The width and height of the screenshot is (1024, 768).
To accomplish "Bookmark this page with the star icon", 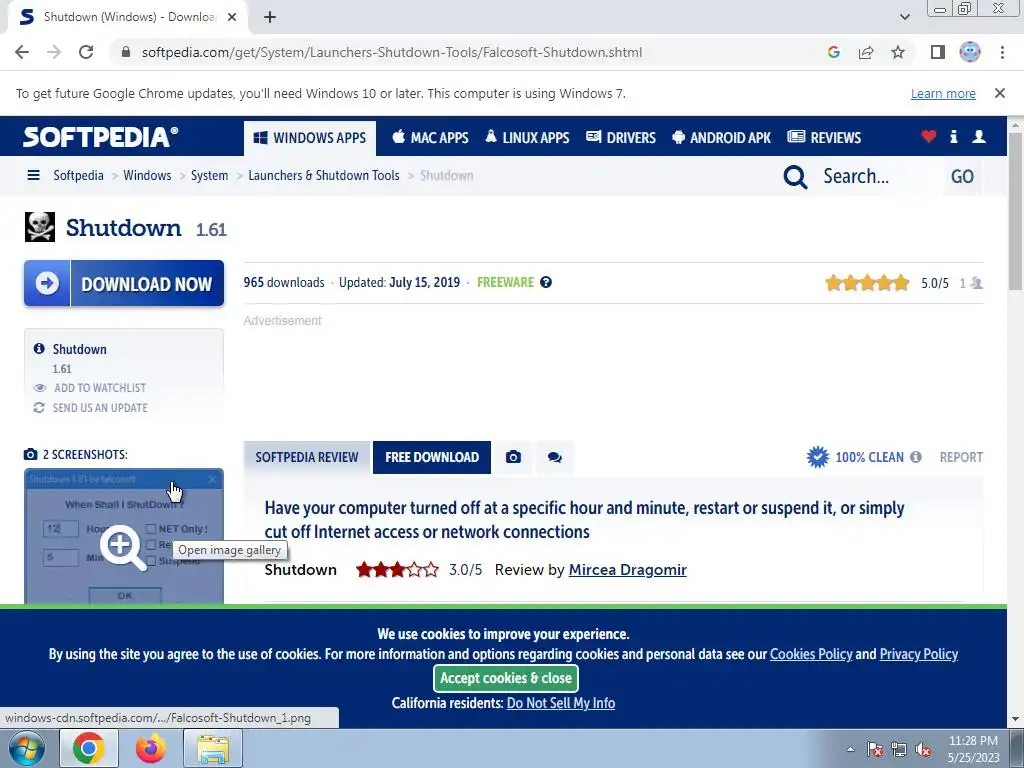I will (898, 52).
